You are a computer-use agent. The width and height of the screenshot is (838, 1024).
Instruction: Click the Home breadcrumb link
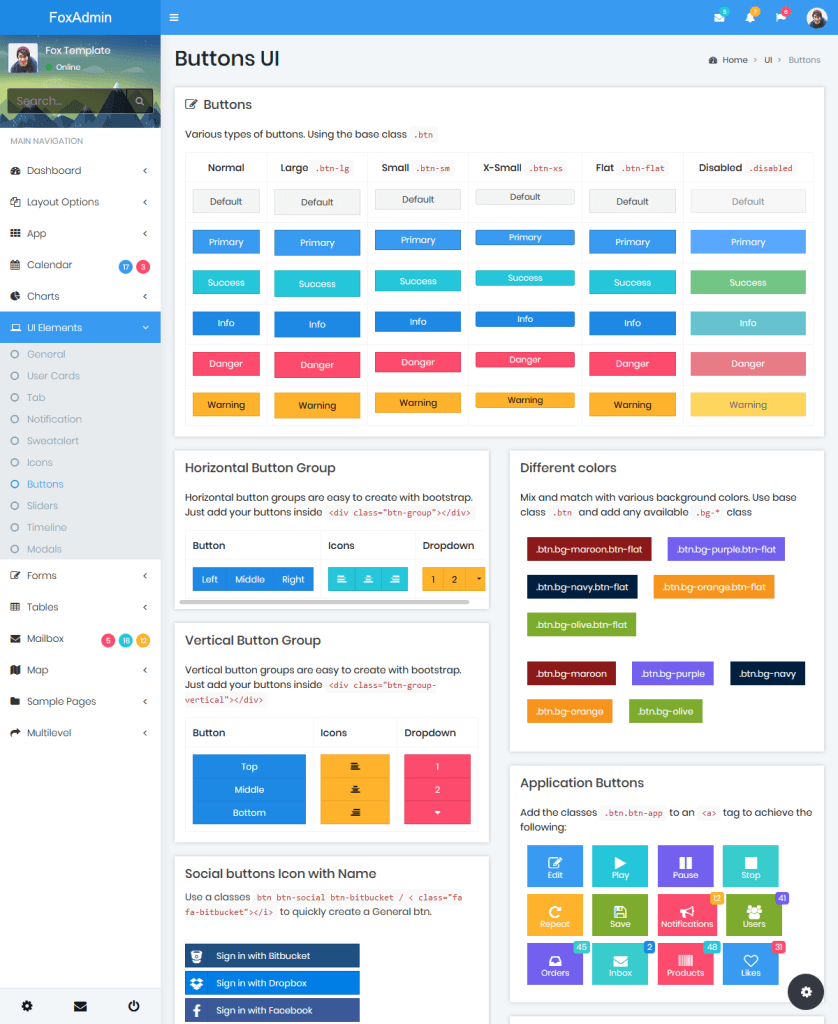pos(733,60)
